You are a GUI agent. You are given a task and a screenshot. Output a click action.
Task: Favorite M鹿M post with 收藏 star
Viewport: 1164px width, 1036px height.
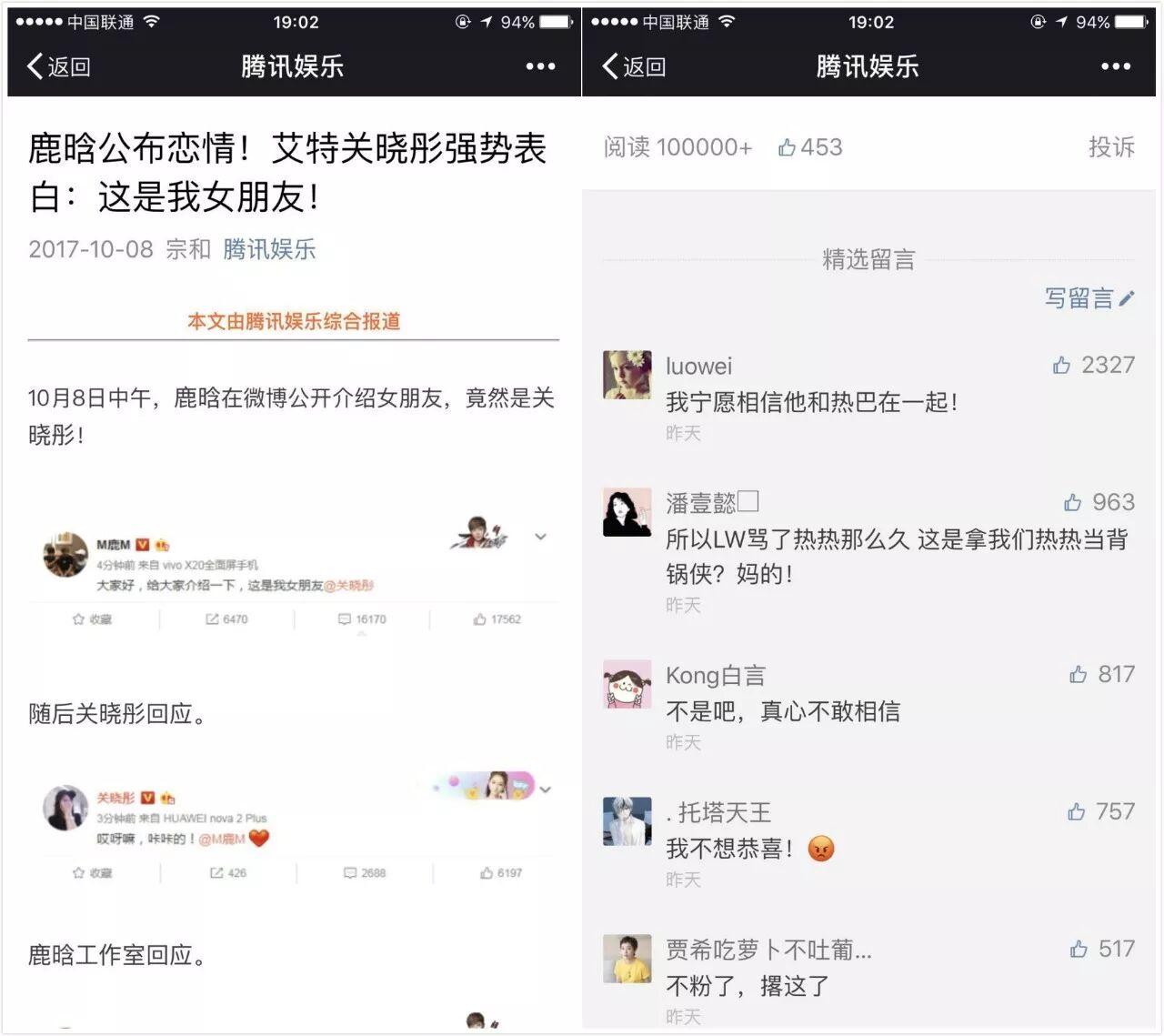point(92,619)
